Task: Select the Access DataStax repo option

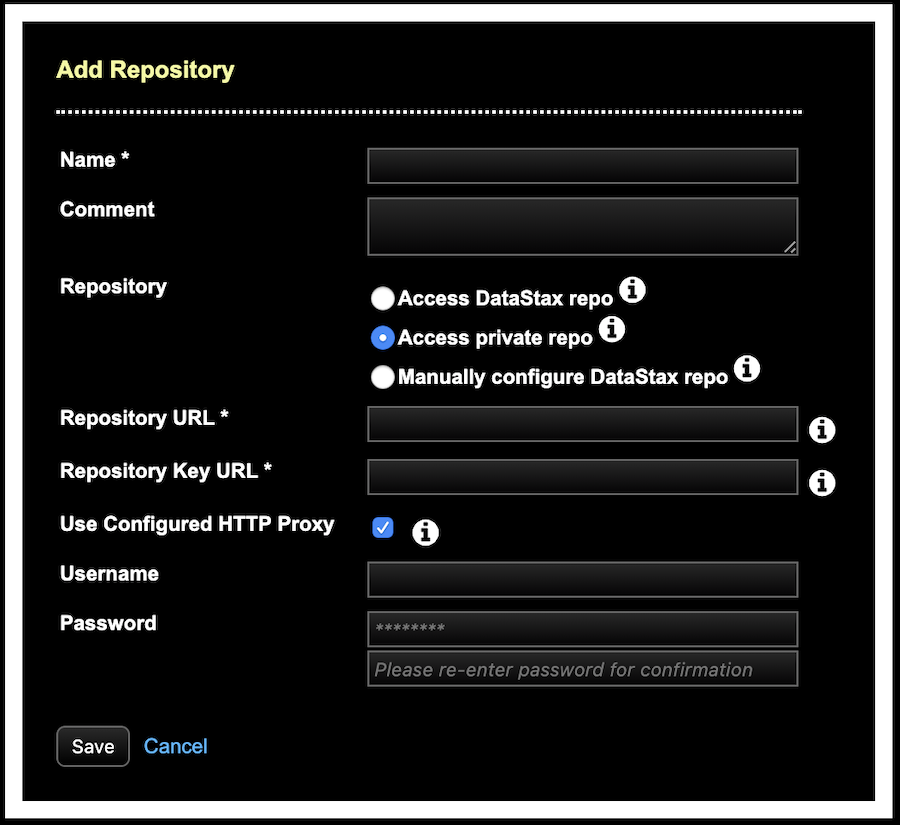Action: tap(382, 298)
